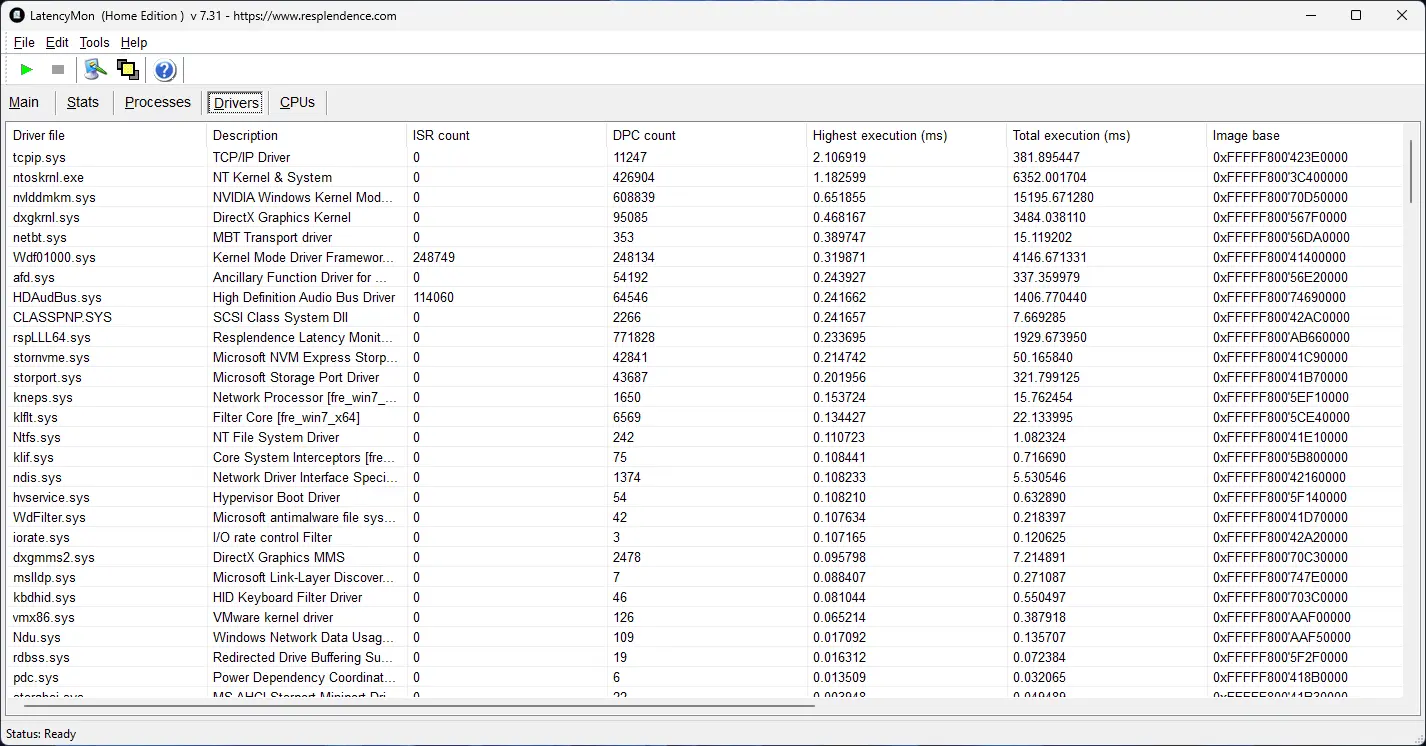
Task: Select the iorate.sys row
Action: tap(705, 537)
